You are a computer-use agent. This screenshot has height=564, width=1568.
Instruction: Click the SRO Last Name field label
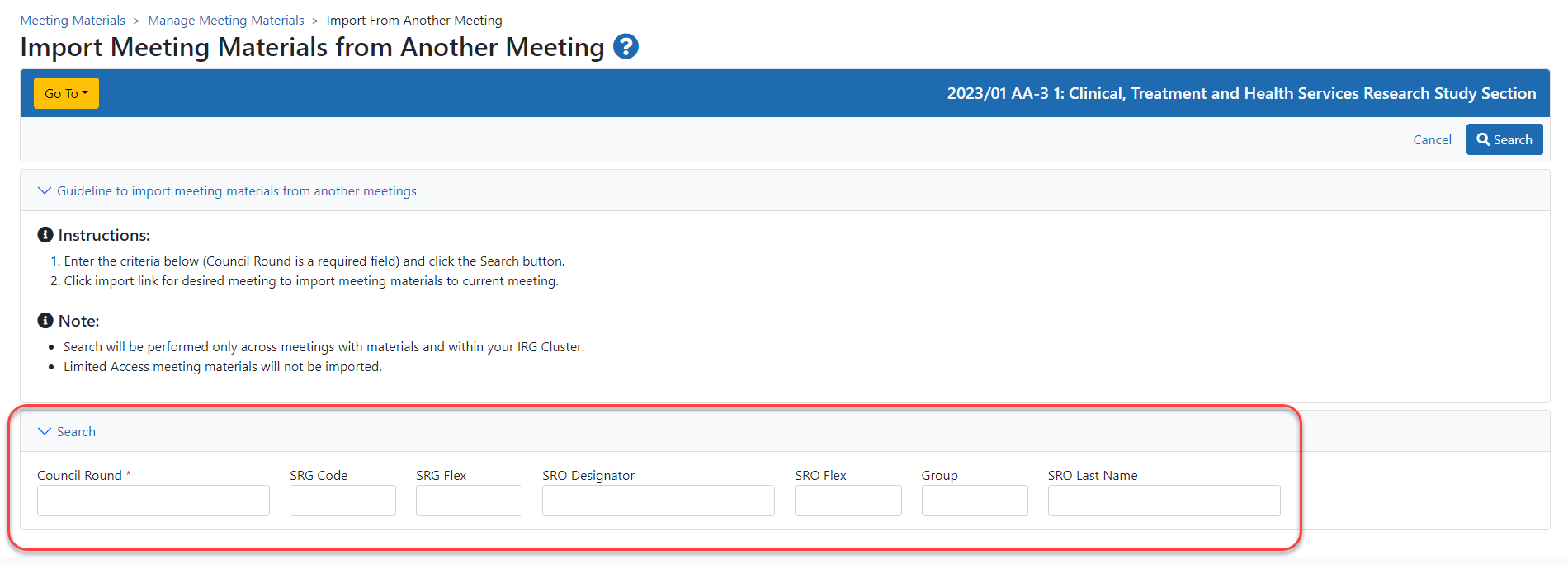click(x=1093, y=476)
